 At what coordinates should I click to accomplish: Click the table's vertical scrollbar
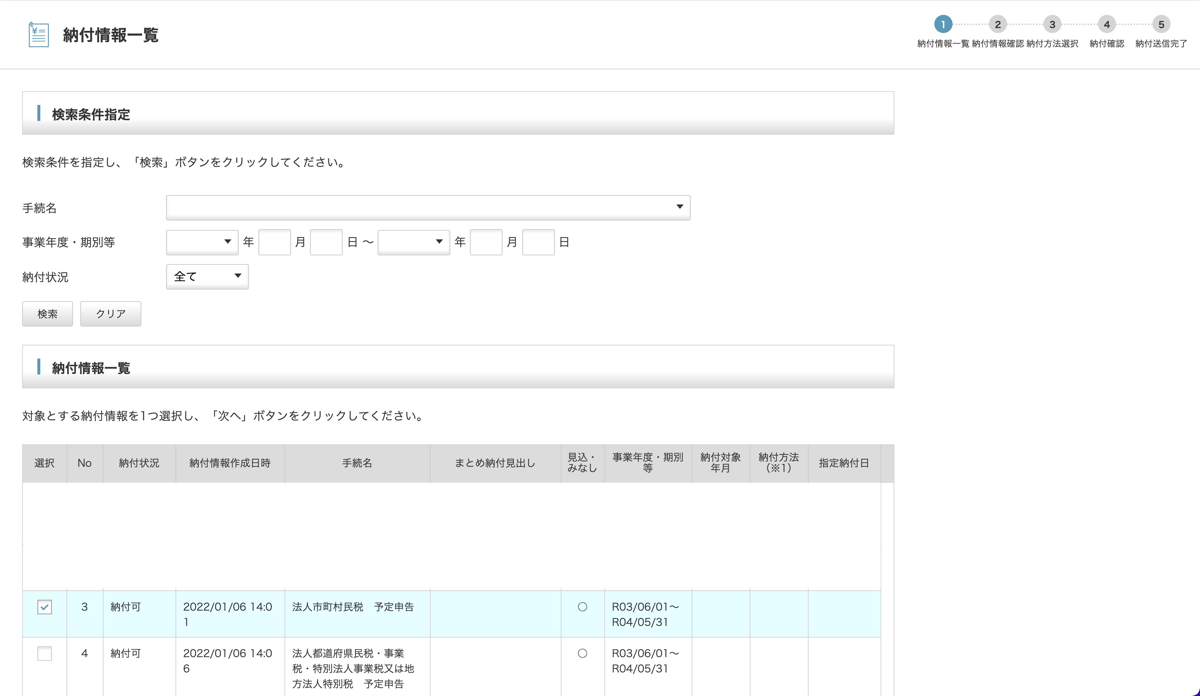887,570
